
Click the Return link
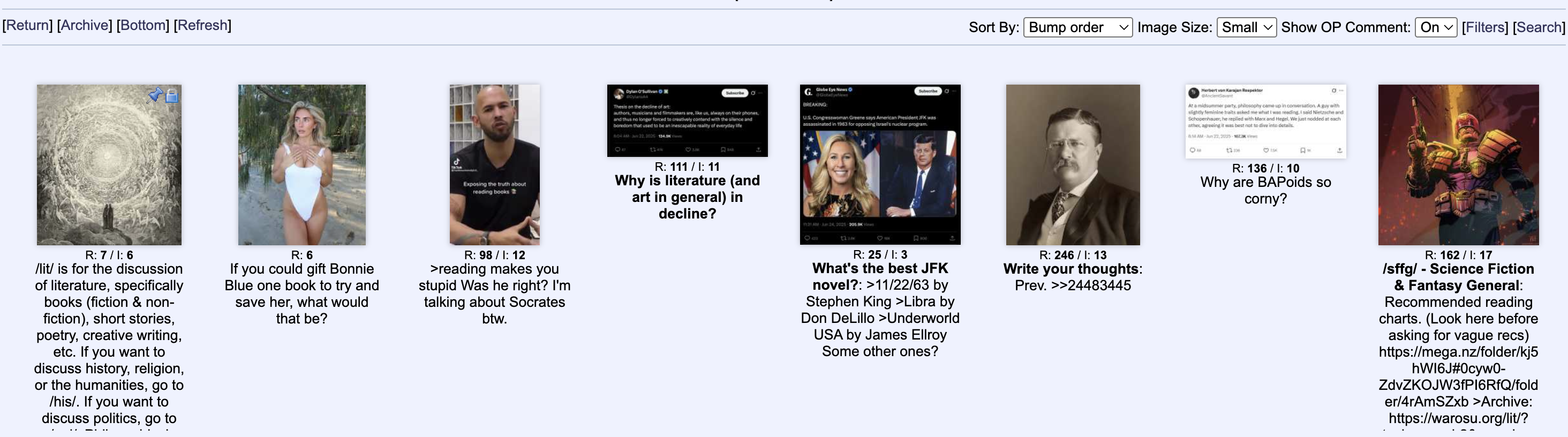click(27, 26)
